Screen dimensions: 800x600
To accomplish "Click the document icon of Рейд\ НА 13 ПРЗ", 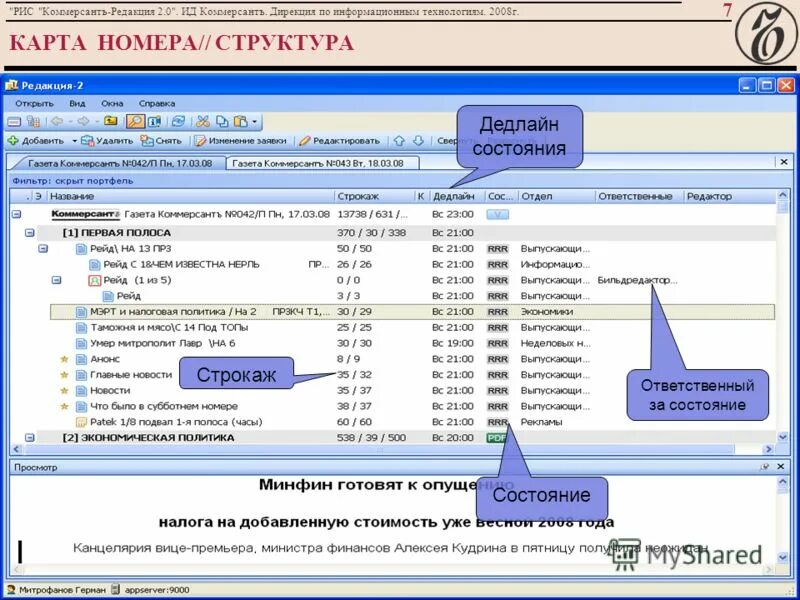I will tap(81, 249).
